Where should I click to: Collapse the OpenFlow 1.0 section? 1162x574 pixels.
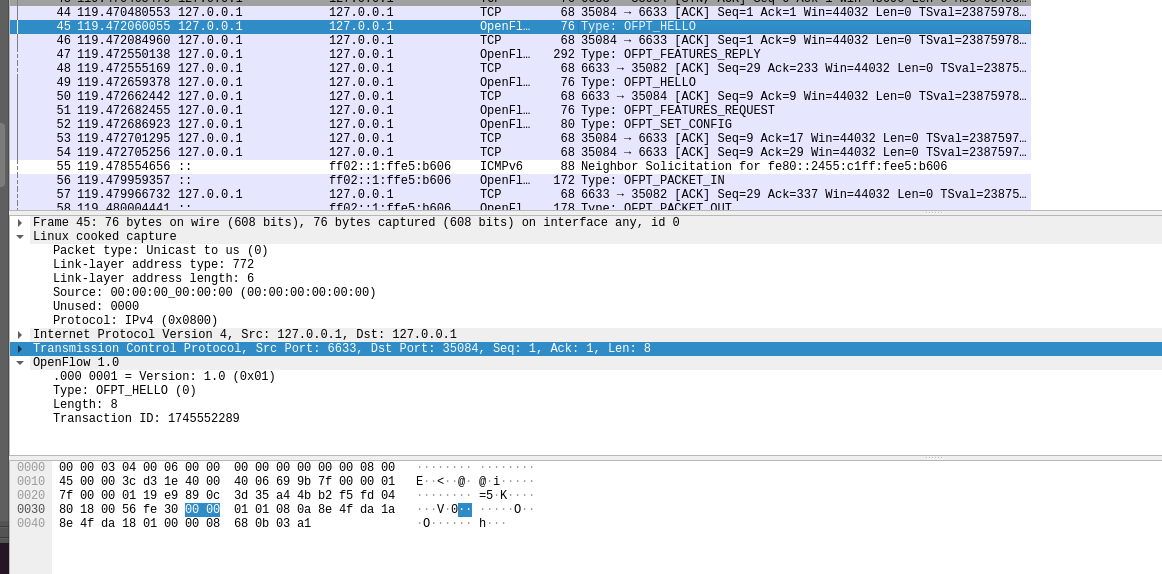click(x=20, y=363)
